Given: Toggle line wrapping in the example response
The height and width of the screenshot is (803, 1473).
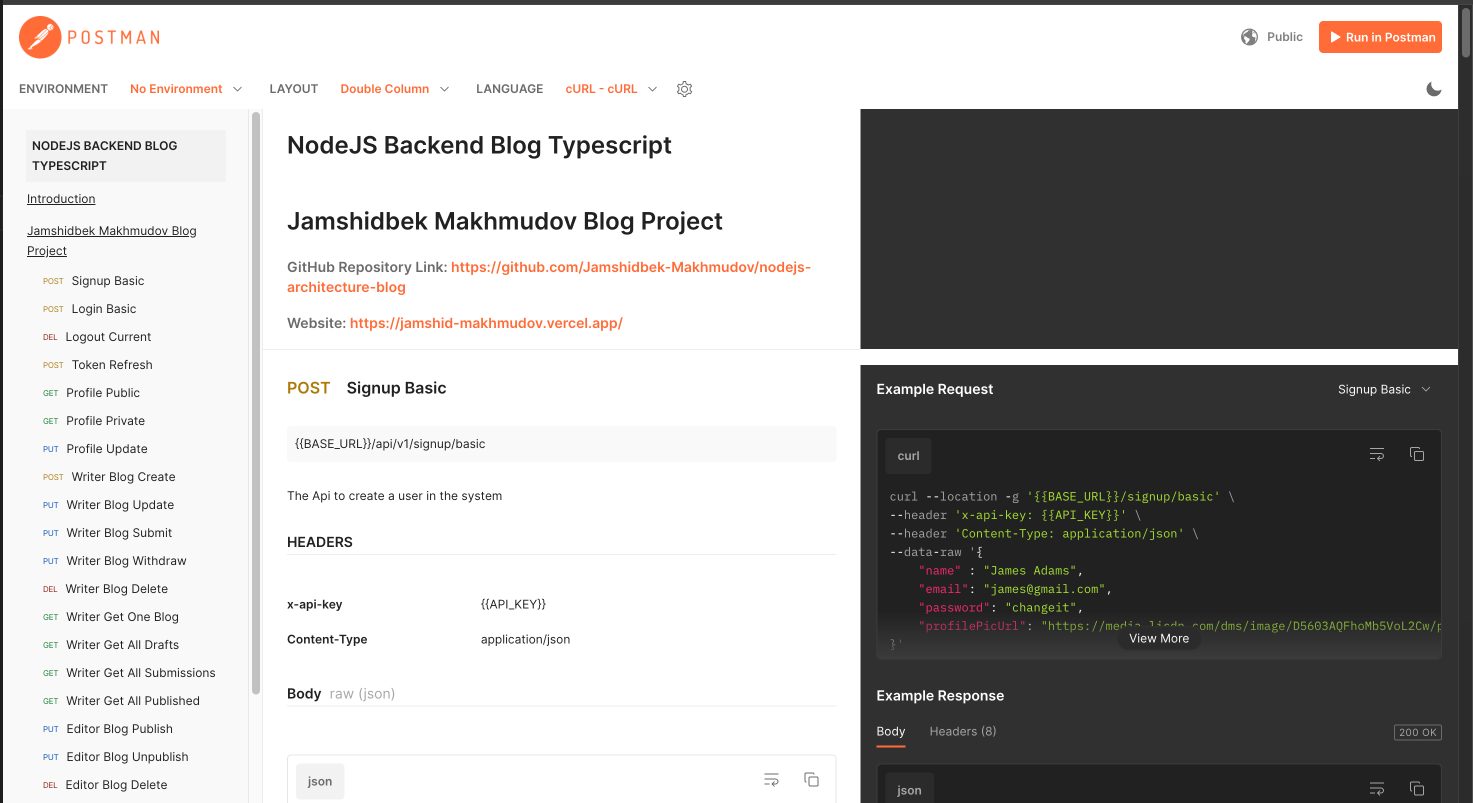Looking at the screenshot, I should tap(1377, 788).
